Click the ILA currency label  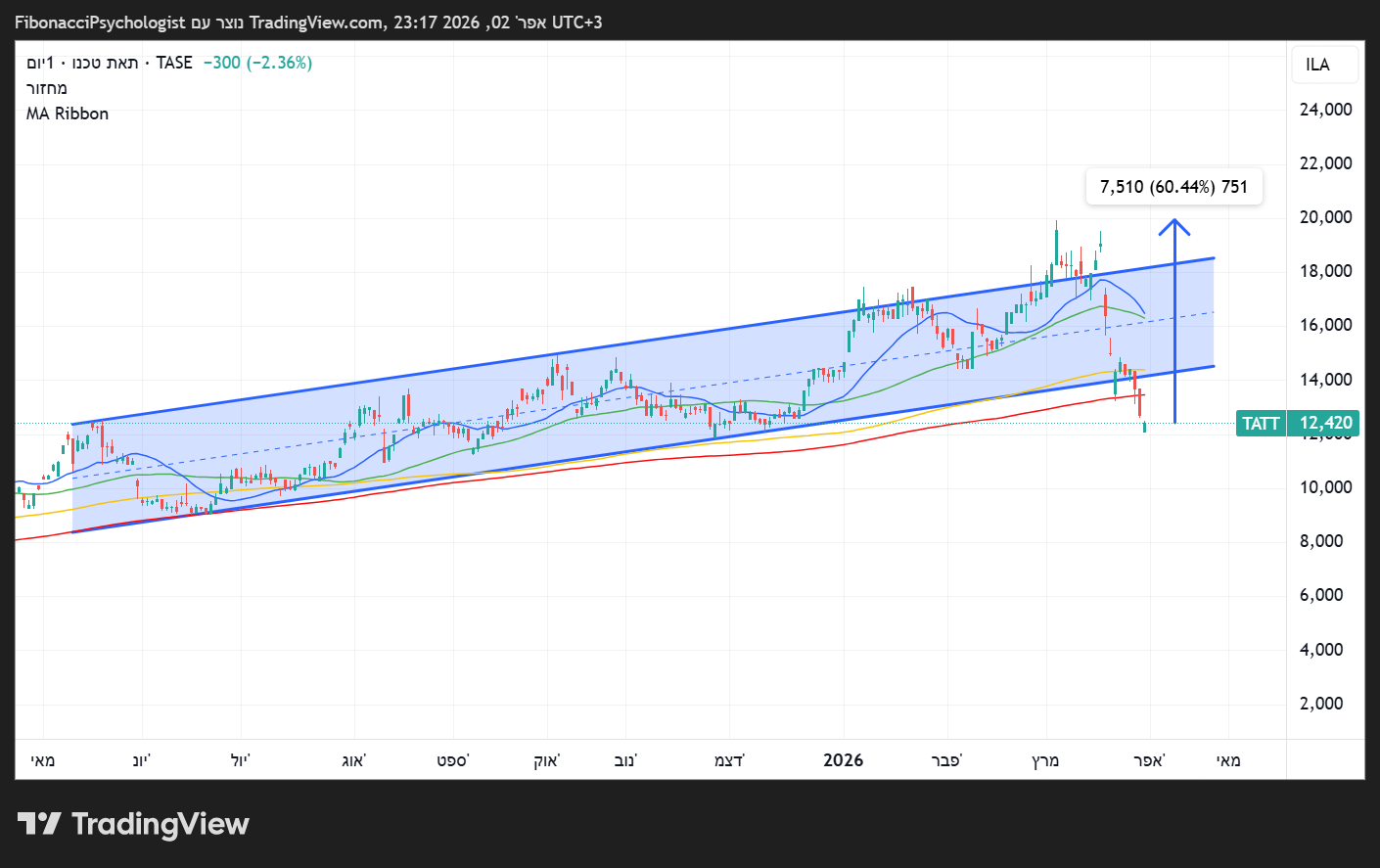[x=1317, y=65]
